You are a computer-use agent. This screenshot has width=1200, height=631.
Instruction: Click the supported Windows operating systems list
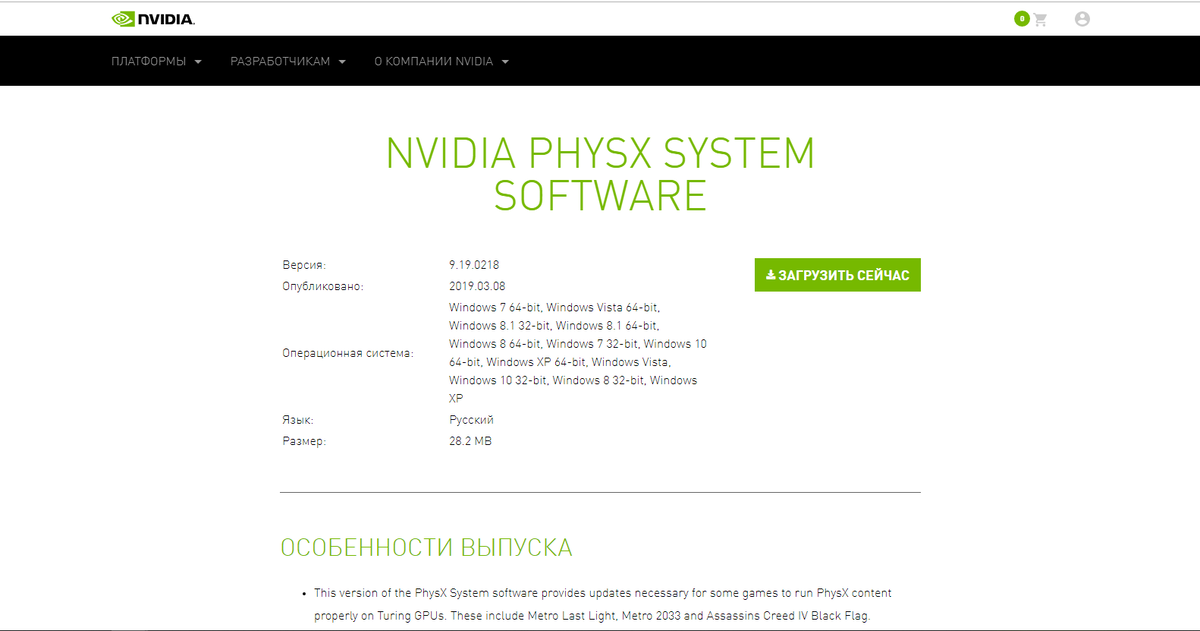[578, 353]
